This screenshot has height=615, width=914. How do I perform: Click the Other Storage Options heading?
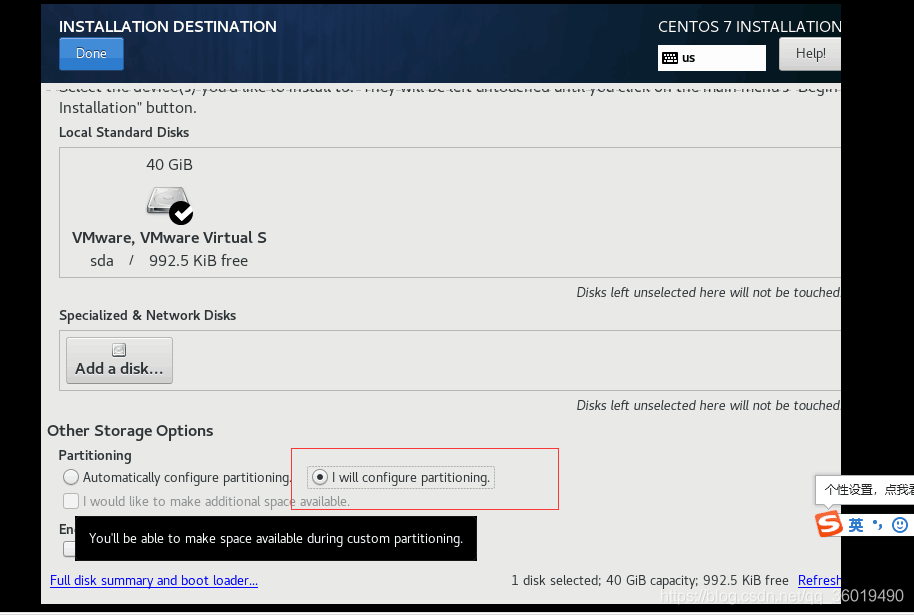click(x=130, y=431)
